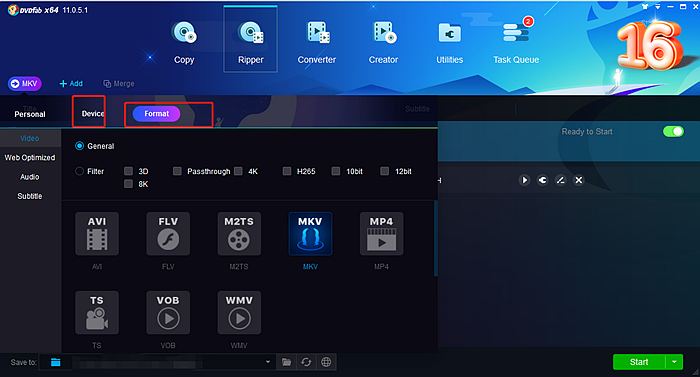
Task: Start the ripping task
Action: click(x=639, y=362)
